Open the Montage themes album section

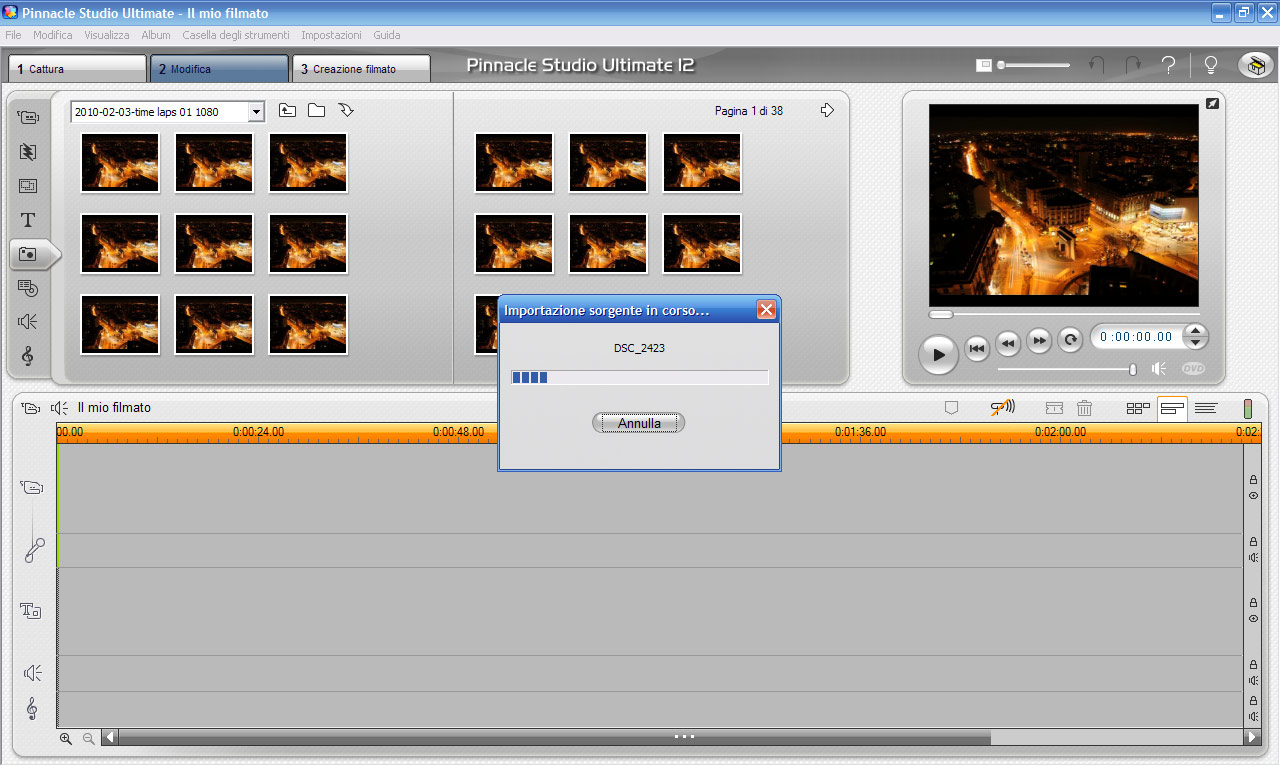[x=28, y=186]
